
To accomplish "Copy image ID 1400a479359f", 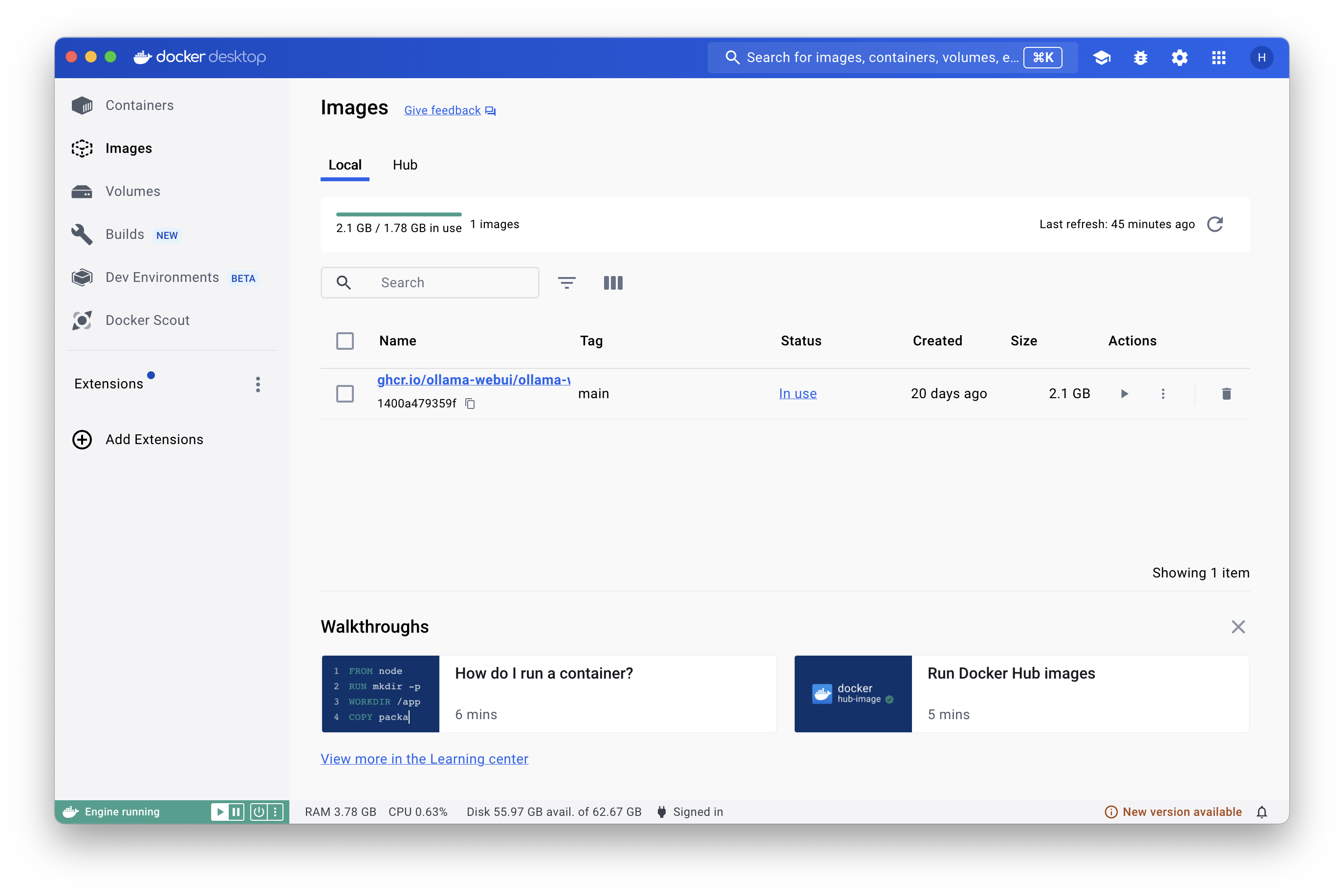I will [x=470, y=404].
